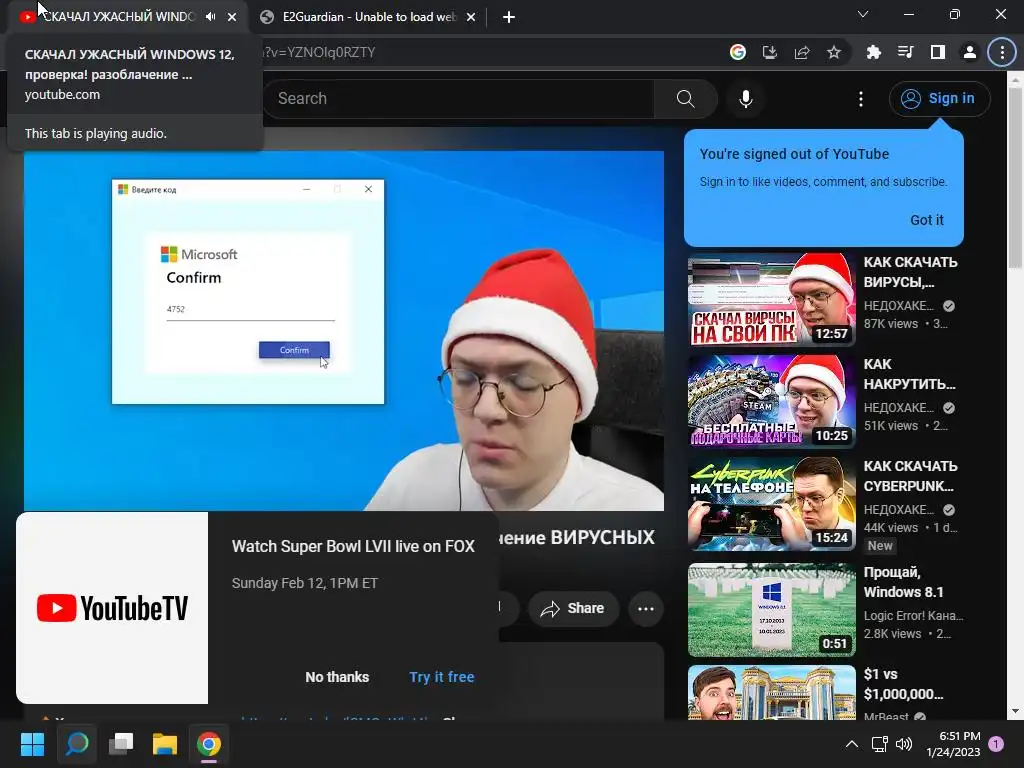1024x768 pixels.
Task: Open Cyberpunk на телефоне video thumbnail
Action: click(x=772, y=504)
